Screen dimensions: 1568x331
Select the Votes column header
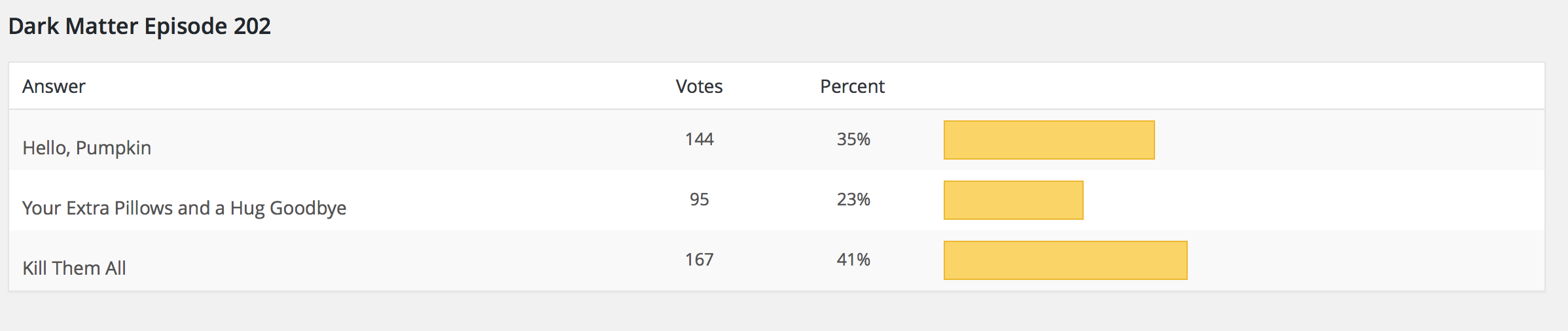point(699,86)
